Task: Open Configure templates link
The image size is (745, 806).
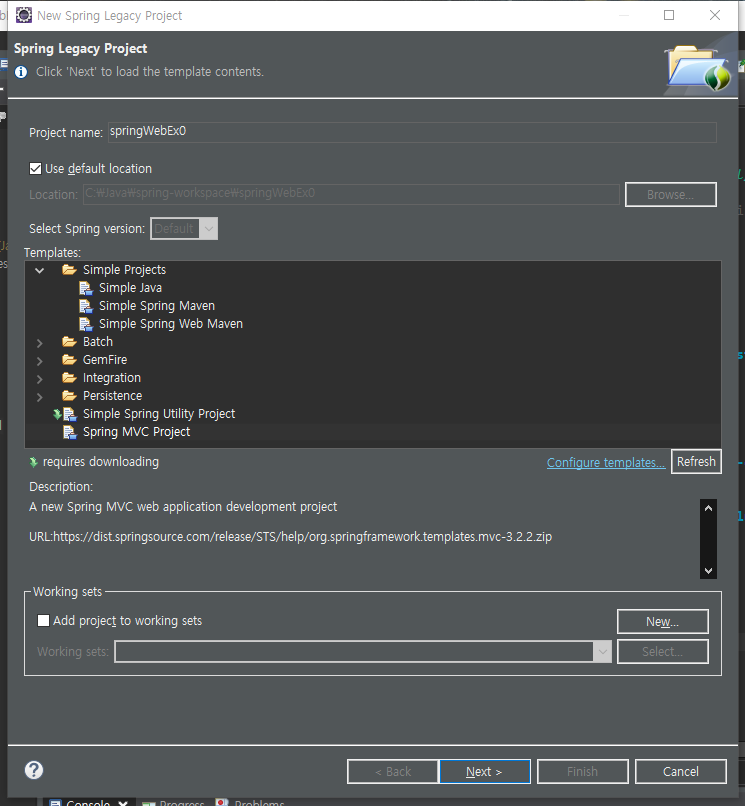Action: pos(606,463)
